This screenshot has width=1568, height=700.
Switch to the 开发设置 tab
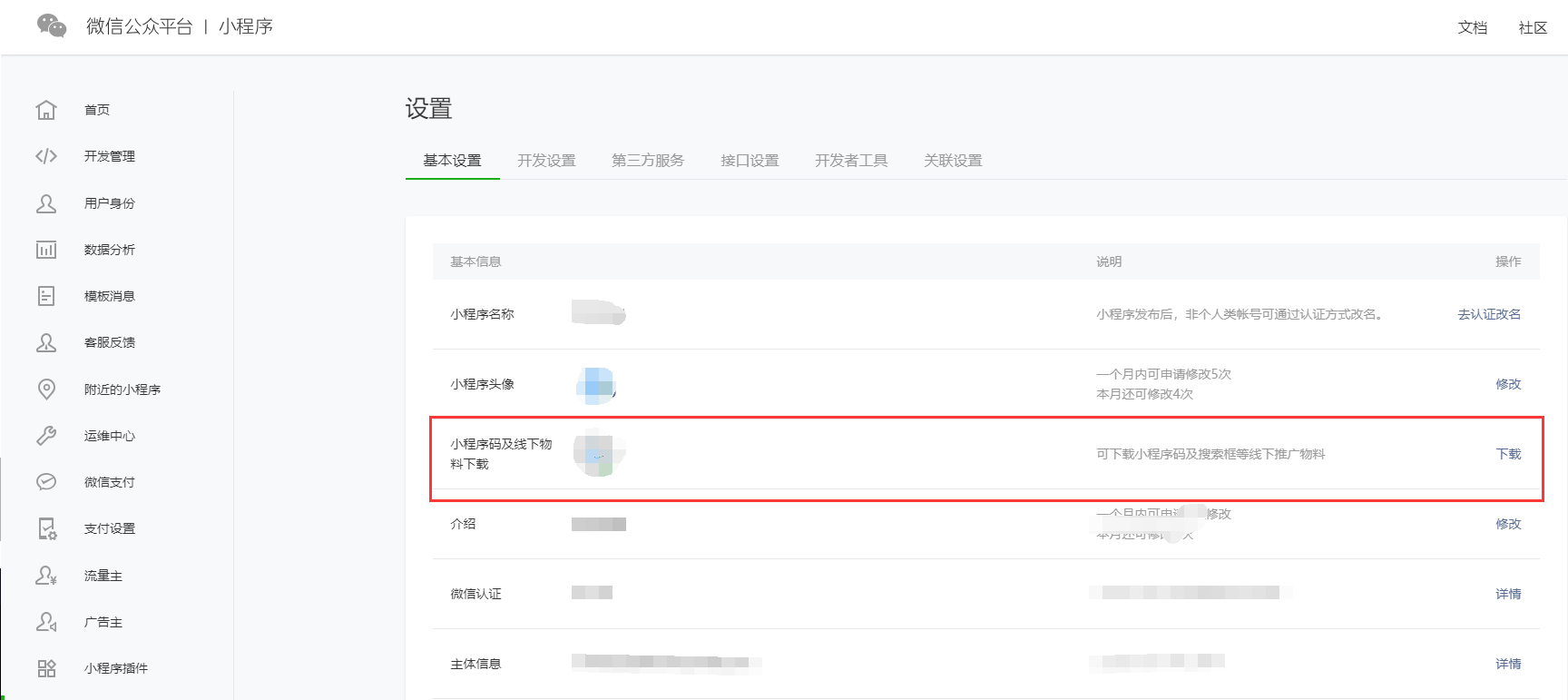(546, 161)
